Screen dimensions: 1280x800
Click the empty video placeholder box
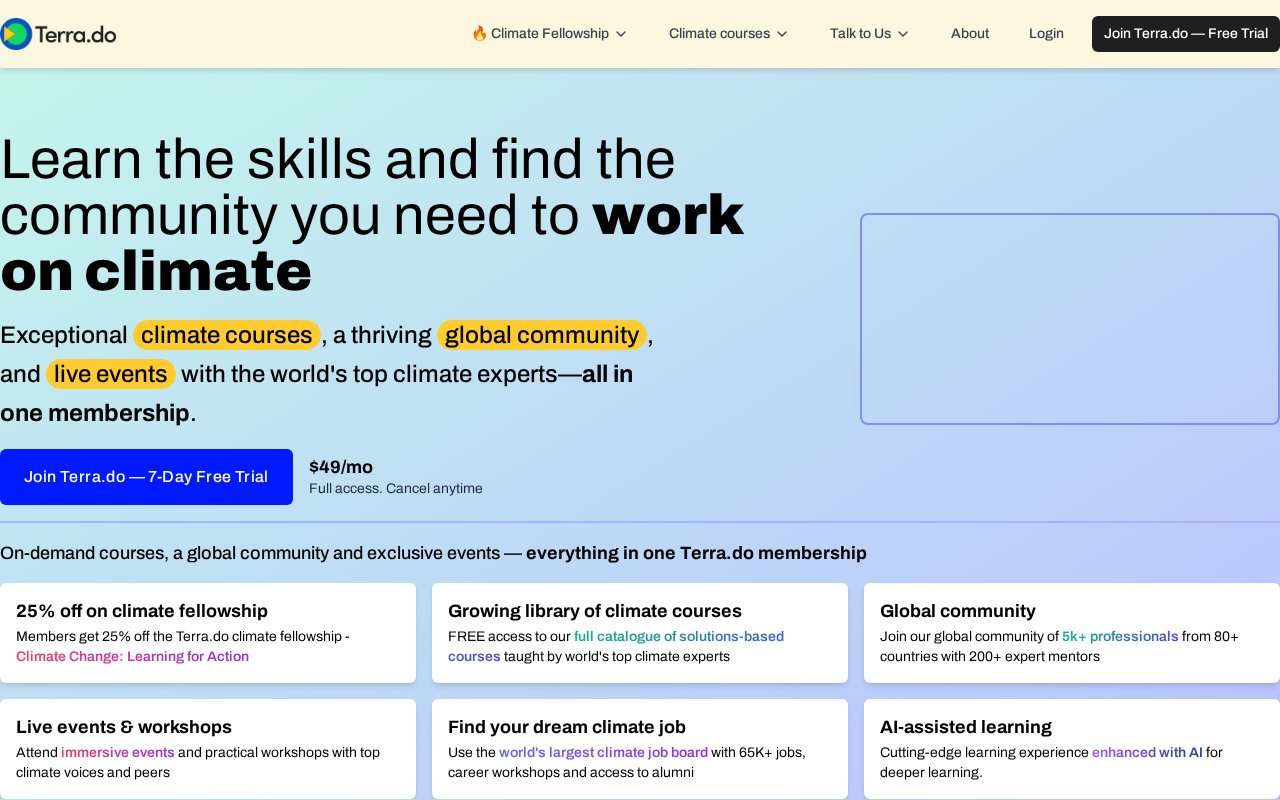(1070, 319)
